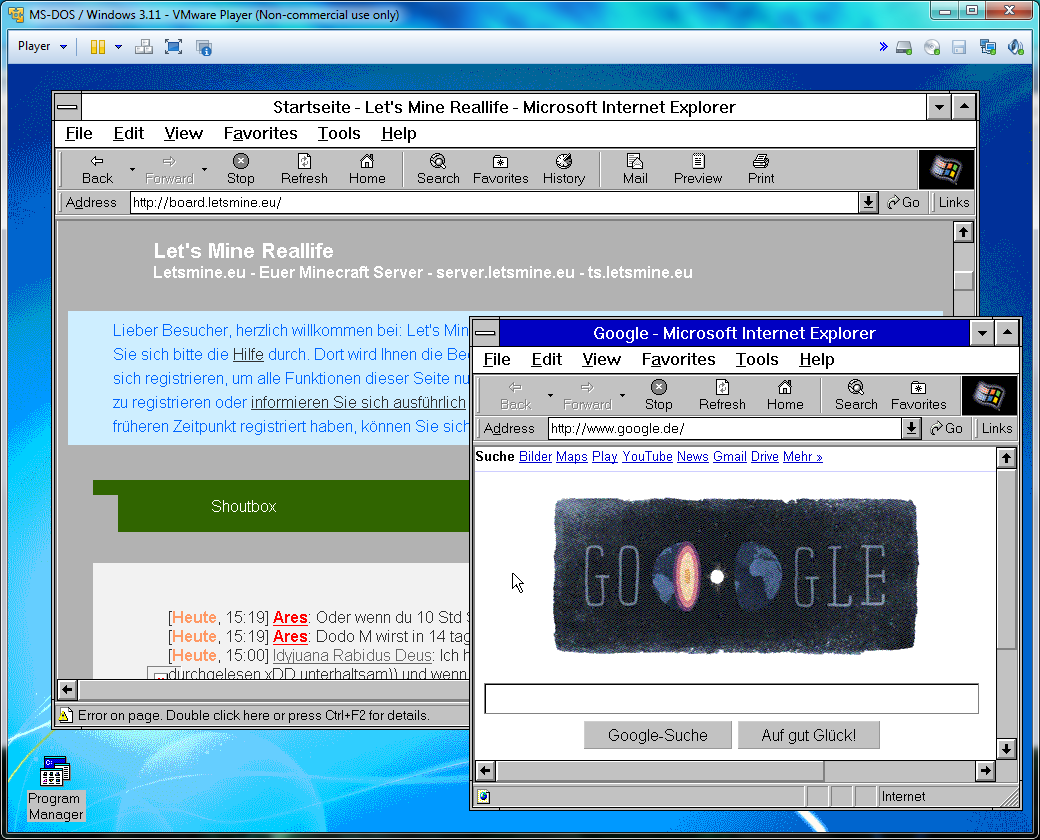1040x840 pixels.
Task: Open the Preview toolbar icon
Action: [x=697, y=168]
